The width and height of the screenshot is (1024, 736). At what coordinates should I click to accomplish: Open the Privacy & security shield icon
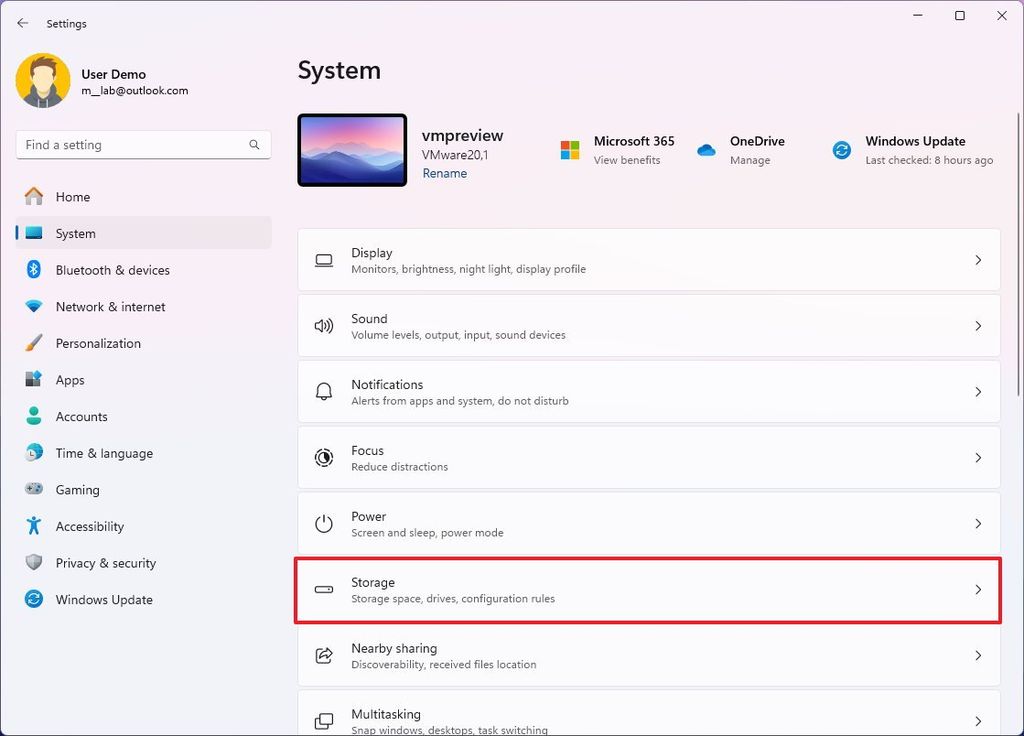point(31,563)
